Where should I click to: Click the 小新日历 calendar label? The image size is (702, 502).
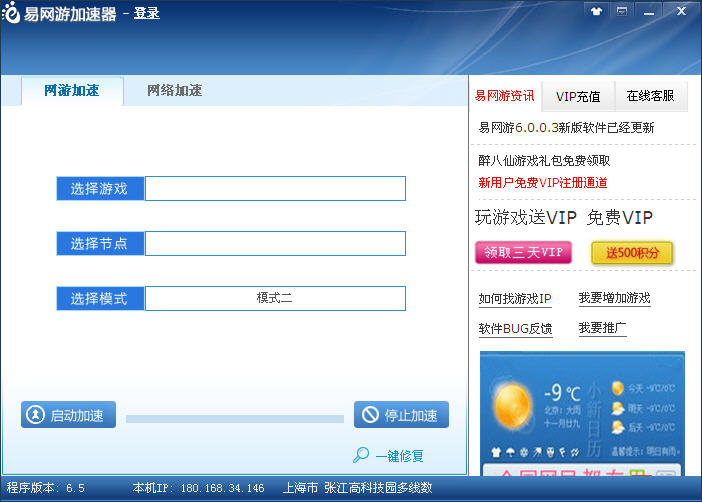pos(594,419)
